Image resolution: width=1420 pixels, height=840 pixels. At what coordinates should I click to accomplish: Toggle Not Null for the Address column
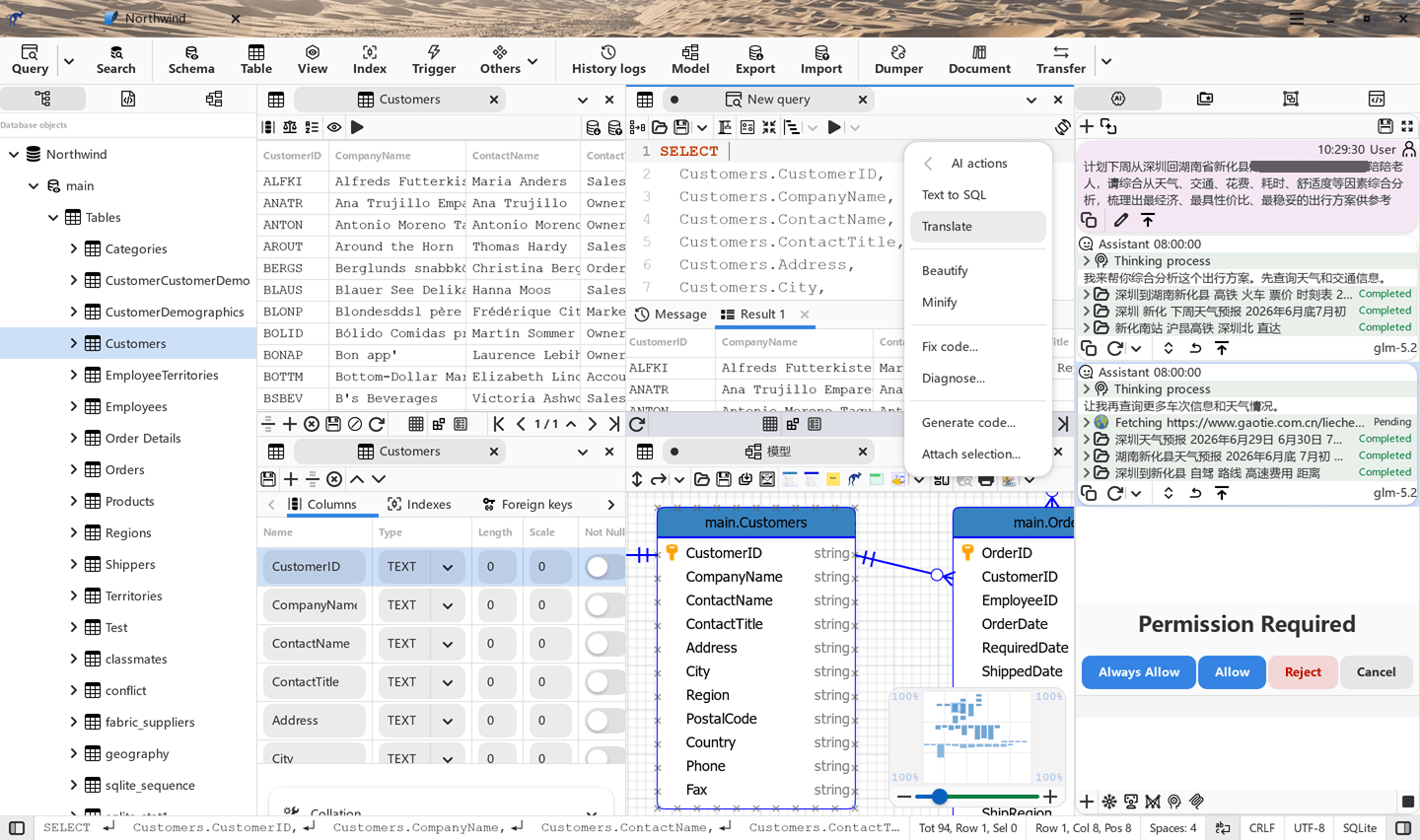(603, 721)
